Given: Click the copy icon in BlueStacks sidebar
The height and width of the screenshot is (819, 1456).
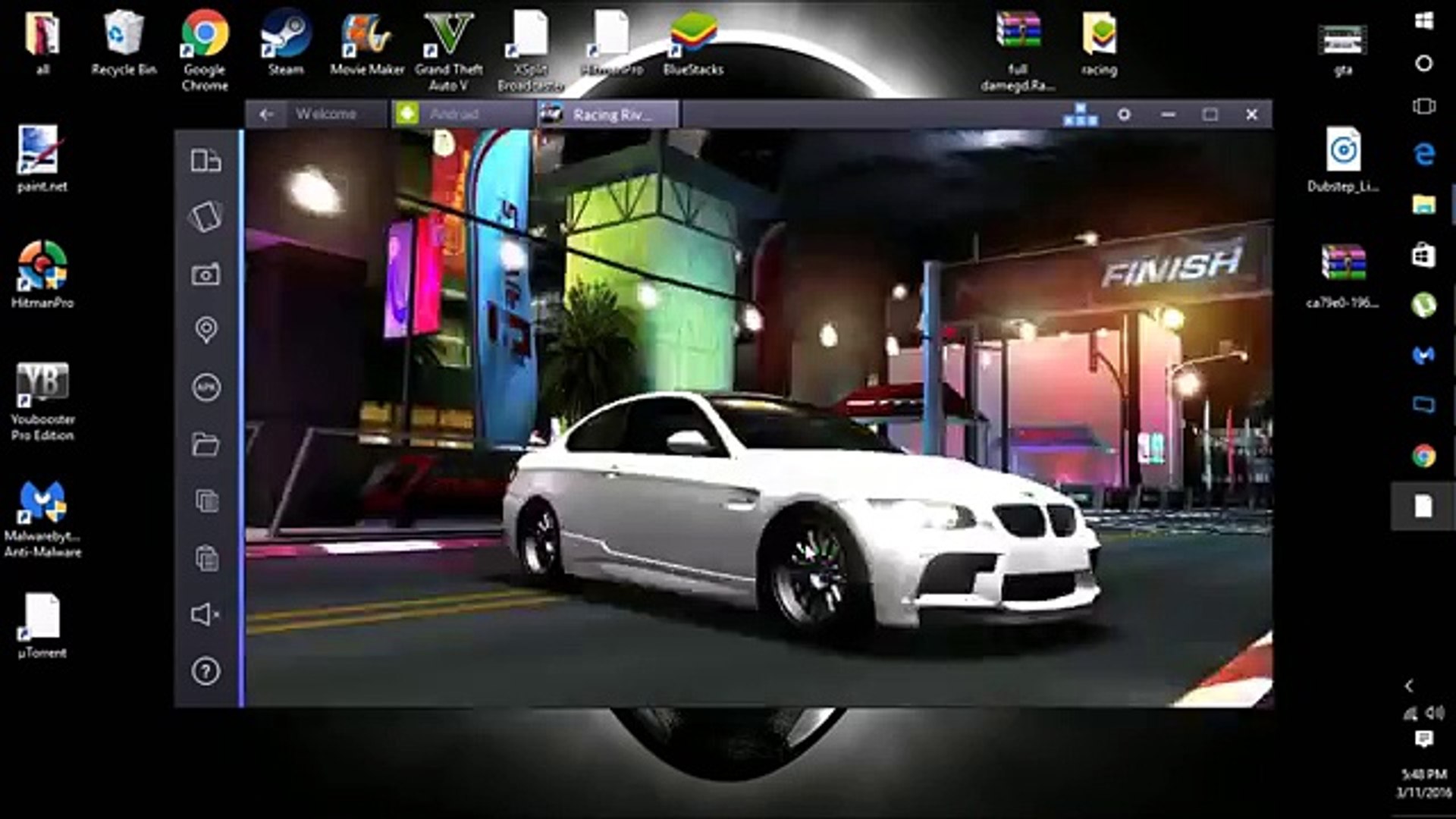Looking at the screenshot, I should 206,500.
